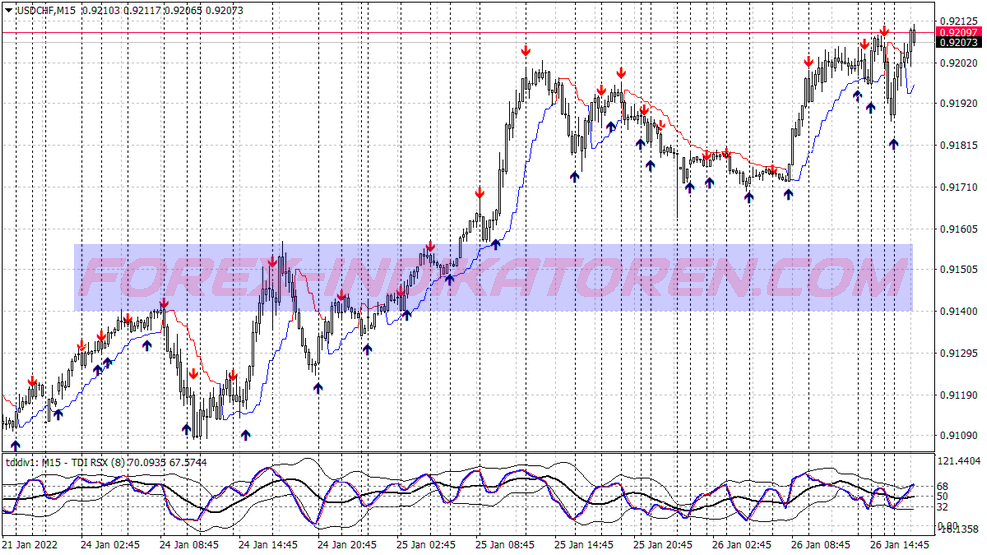Click the 21 Jan 2022 date label
Screen dimensions: 987x555
(x=30, y=544)
